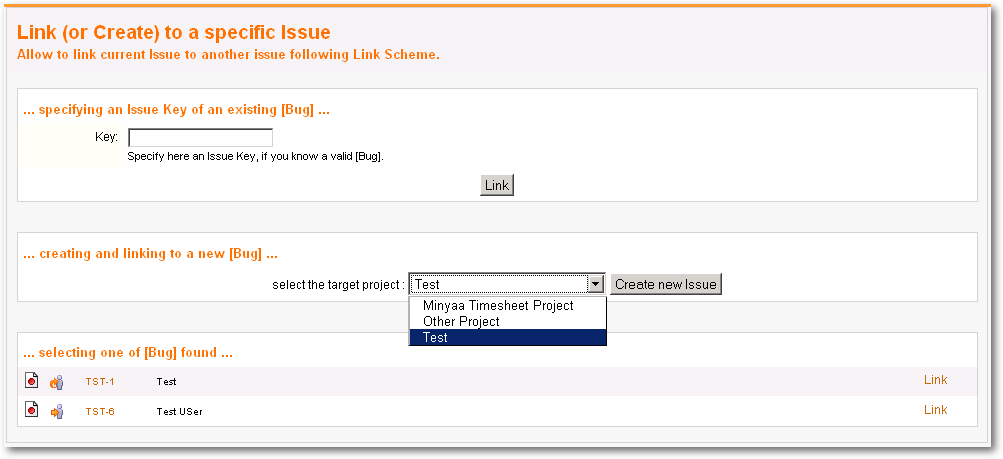Open issue TST-1 via its key link
This screenshot has width=1003, height=459.
[100, 382]
